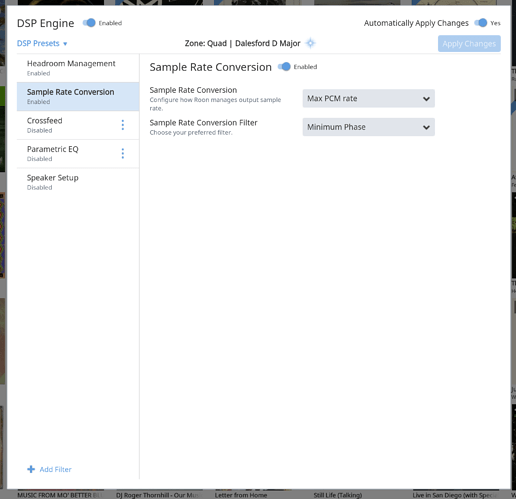The image size is (516, 499).
Task: Select Crossfeed filter in sidebar
Action: pyautogui.click(x=67, y=125)
